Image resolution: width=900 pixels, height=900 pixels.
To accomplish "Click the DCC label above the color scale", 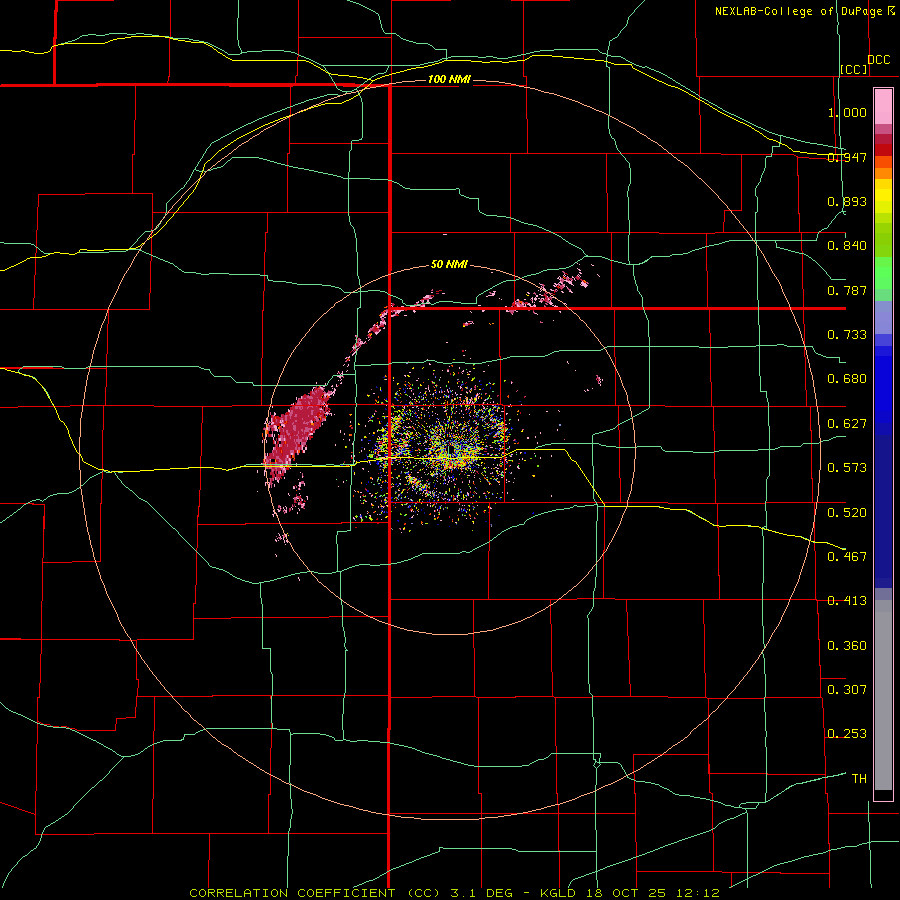I will tap(878, 60).
